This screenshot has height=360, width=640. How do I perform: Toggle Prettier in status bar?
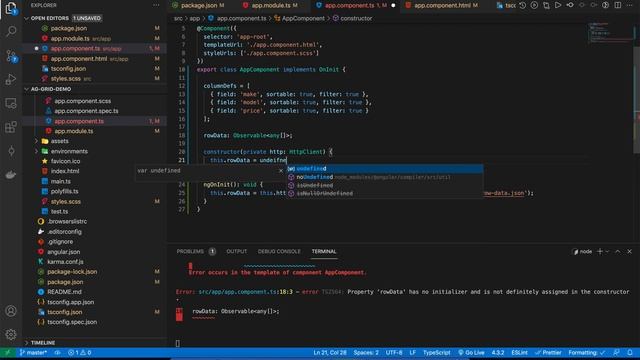(547, 353)
